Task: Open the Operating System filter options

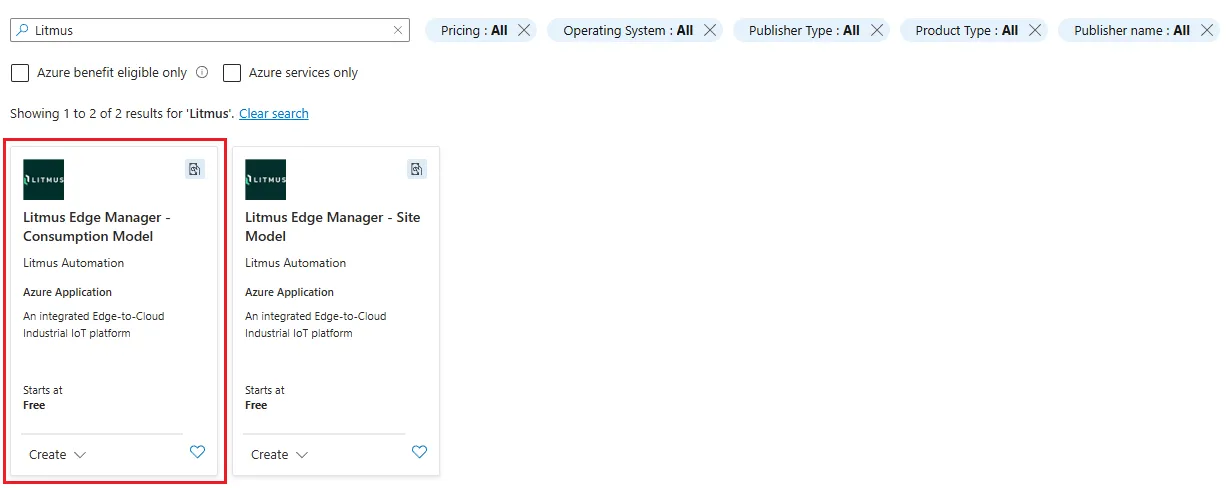Action: [x=628, y=30]
